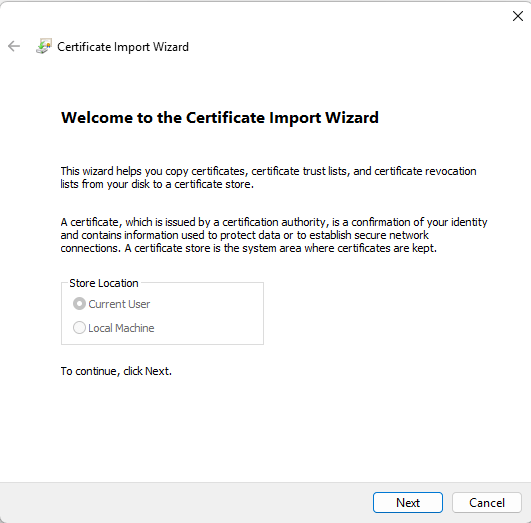The image size is (531, 523).
Task: Close the Certificate Import Wizard window
Action: pos(517,16)
